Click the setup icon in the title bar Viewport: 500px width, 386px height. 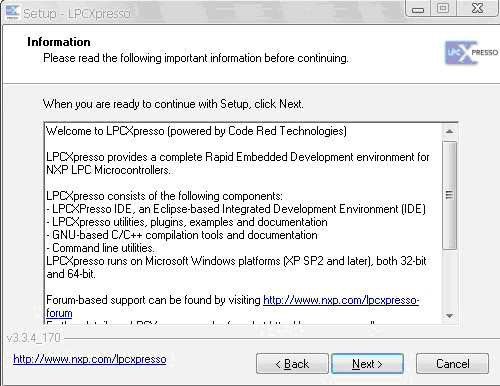(x=12, y=13)
